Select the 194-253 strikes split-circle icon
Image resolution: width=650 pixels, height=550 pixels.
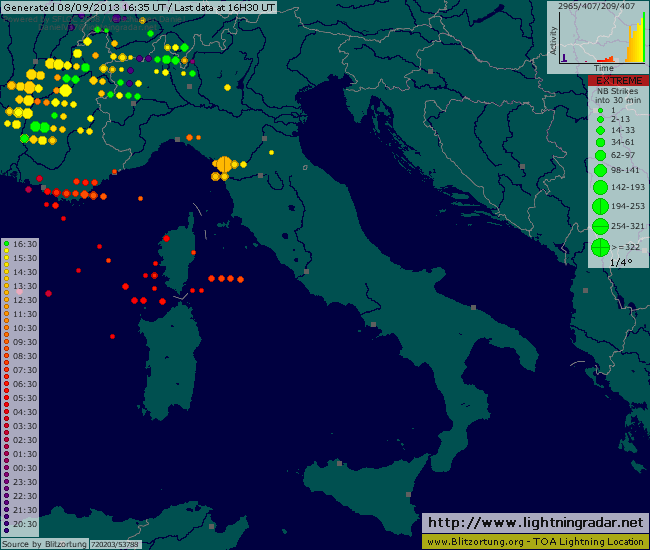(600, 206)
